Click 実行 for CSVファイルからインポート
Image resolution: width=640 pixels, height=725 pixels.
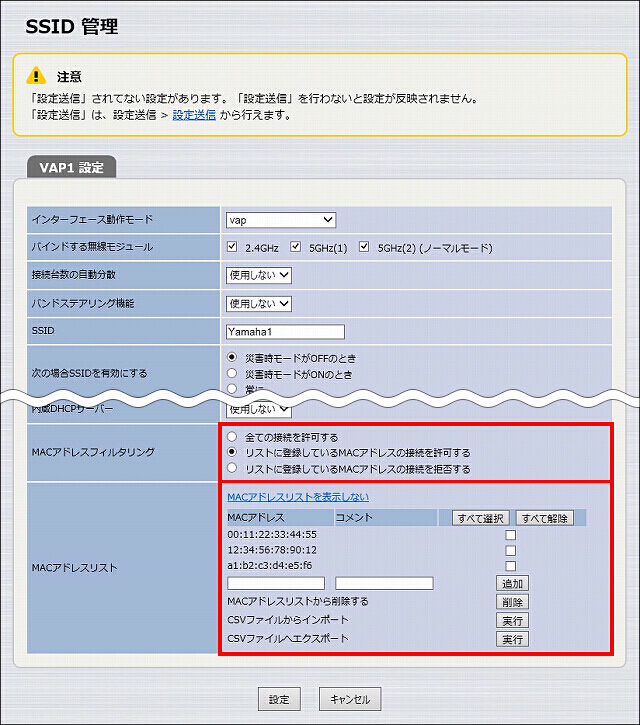(512, 621)
